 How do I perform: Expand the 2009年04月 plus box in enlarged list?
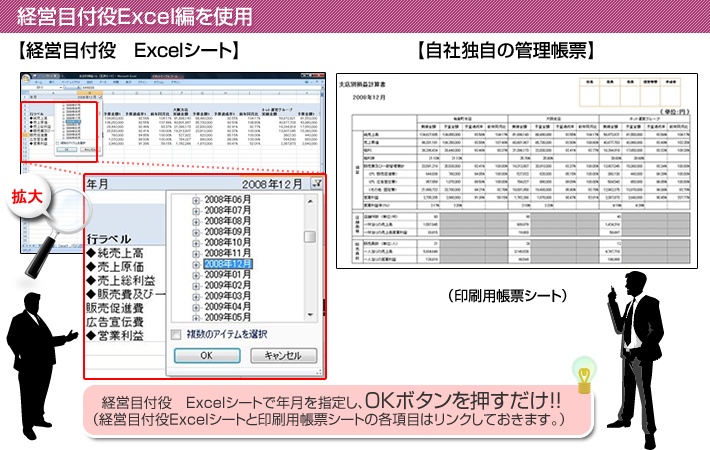tap(196, 307)
